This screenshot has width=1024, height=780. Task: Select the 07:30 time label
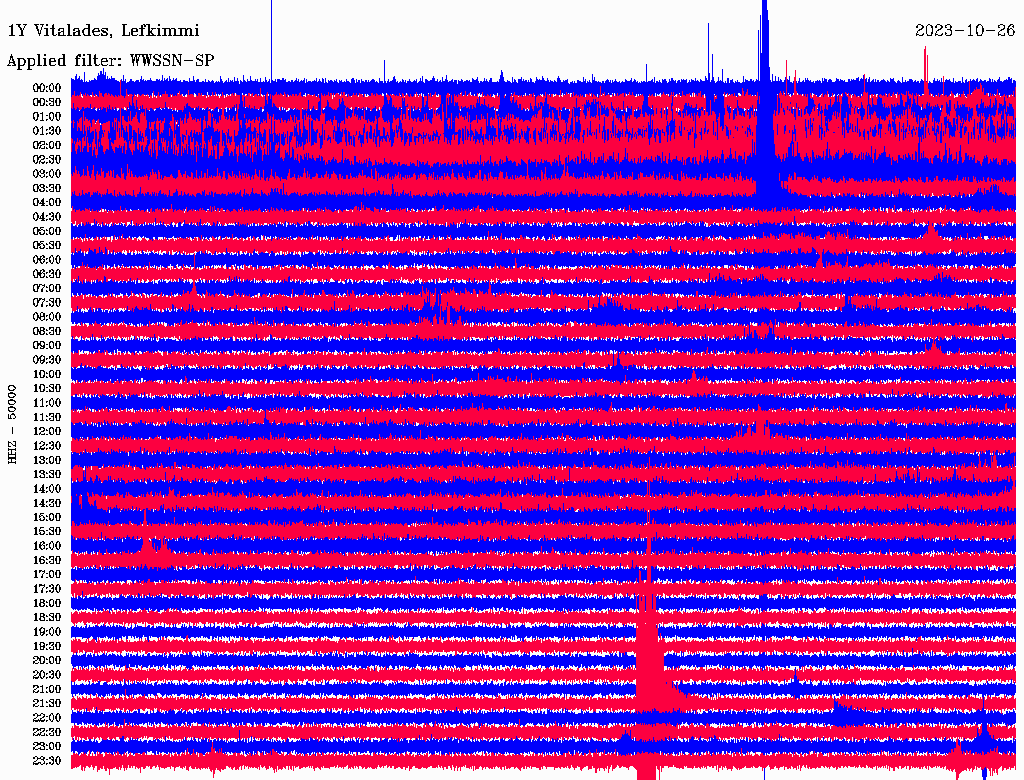pyautogui.click(x=47, y=302)
